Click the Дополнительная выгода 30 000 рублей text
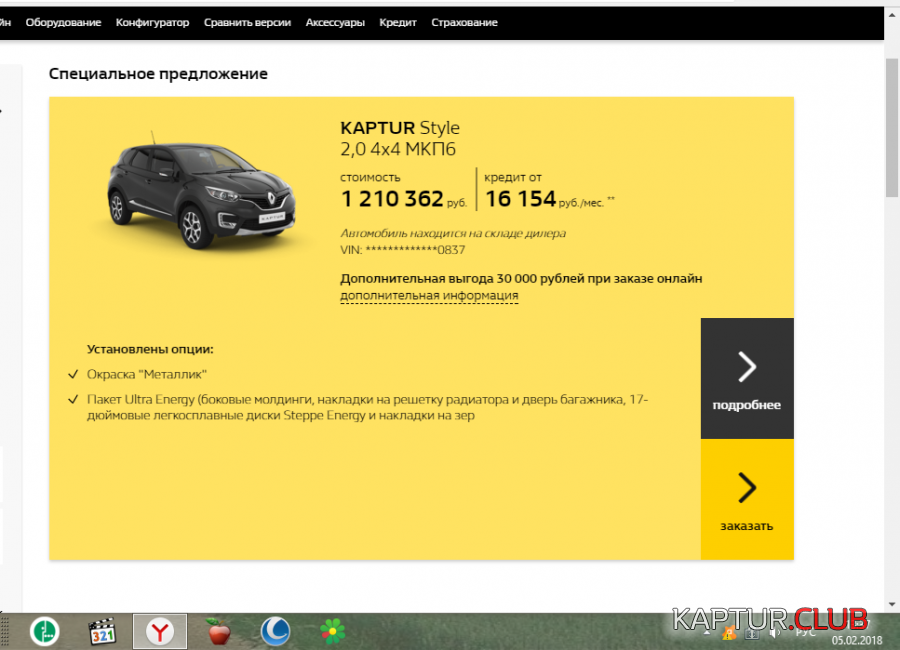Image resolution: width=900 pixels, height=650 pixels. pyautogui.click(x=521, y=278)
